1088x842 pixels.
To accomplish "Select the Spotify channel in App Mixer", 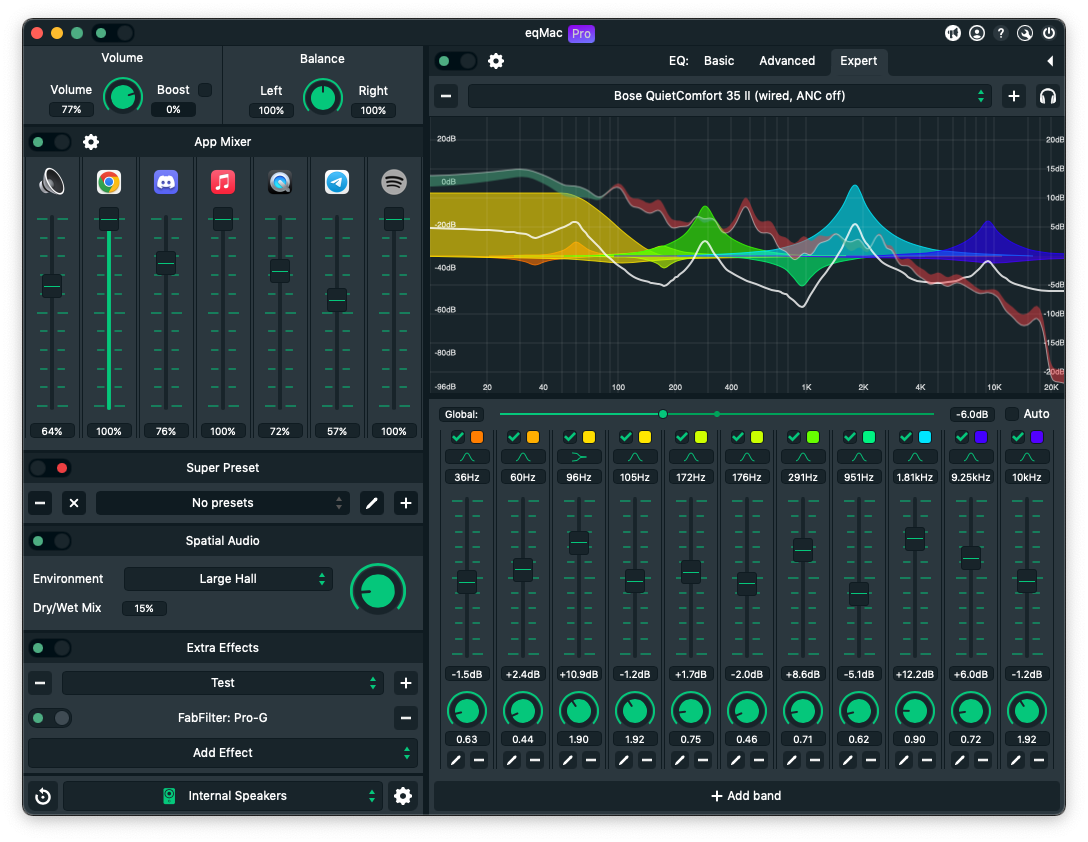I will (393, 182).
